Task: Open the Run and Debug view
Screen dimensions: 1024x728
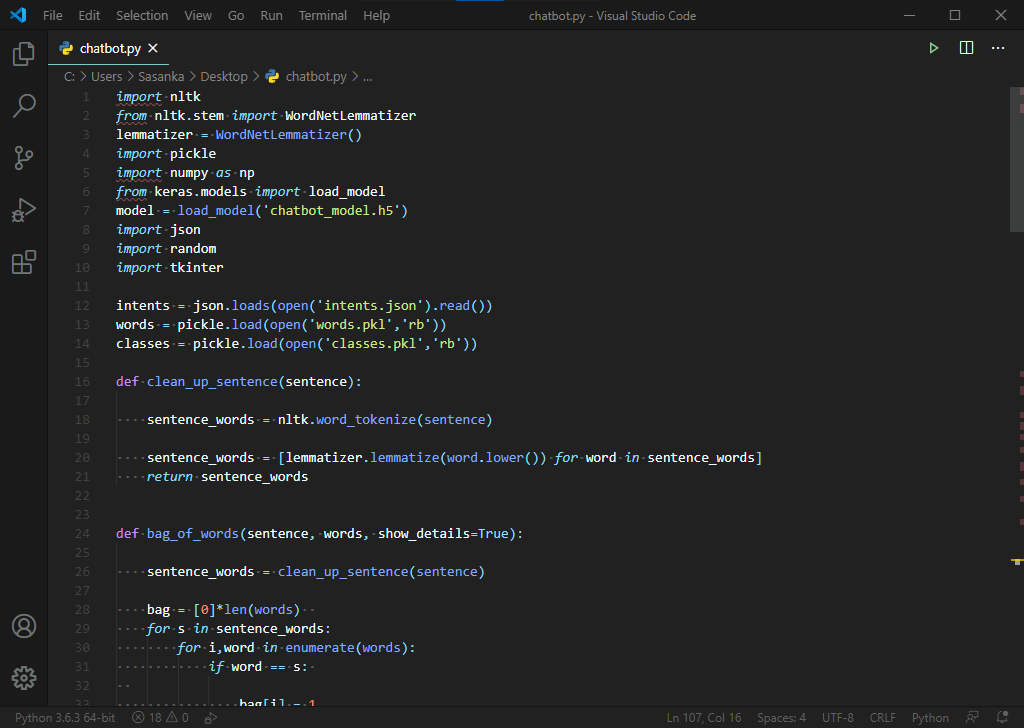Action: 24,211
